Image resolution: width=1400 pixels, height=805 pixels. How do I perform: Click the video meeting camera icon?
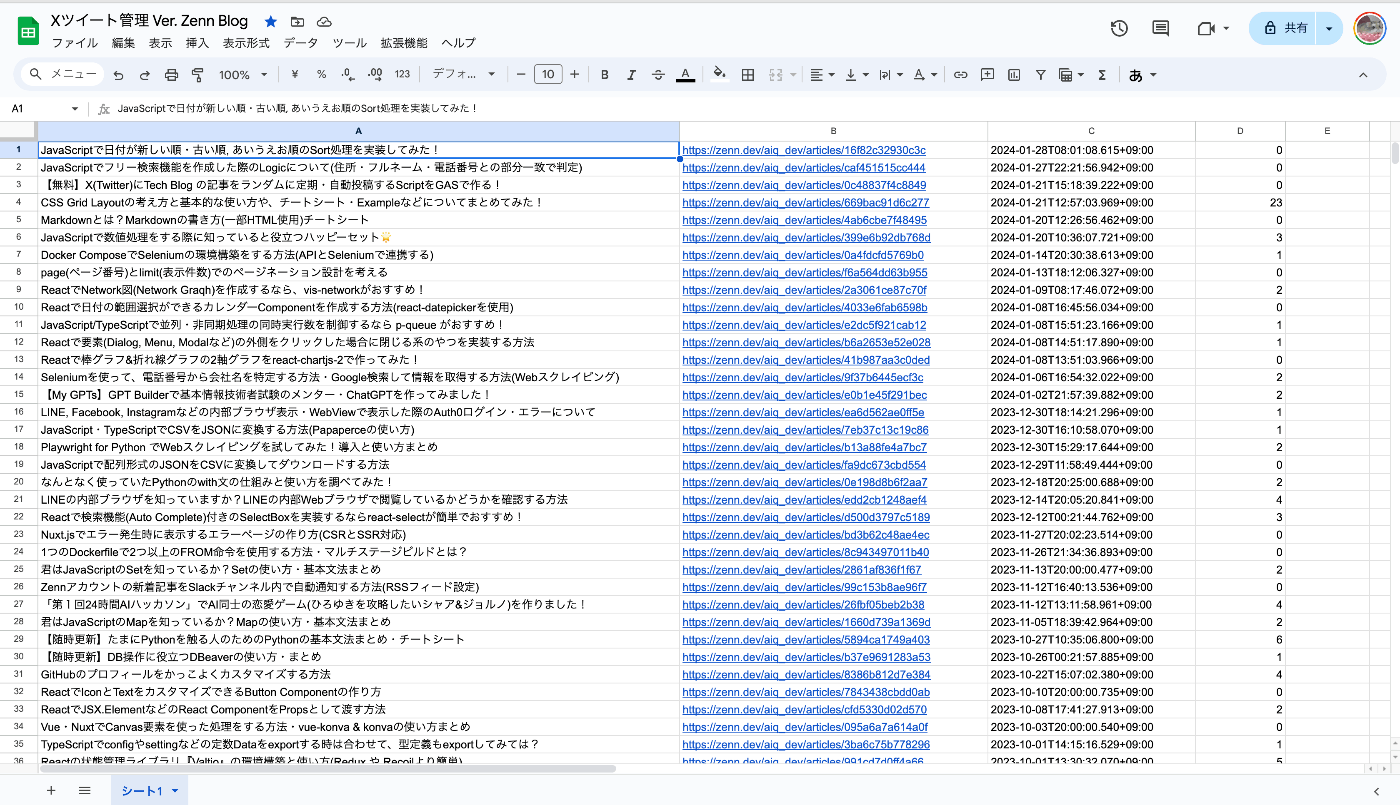coord(1206,28)
